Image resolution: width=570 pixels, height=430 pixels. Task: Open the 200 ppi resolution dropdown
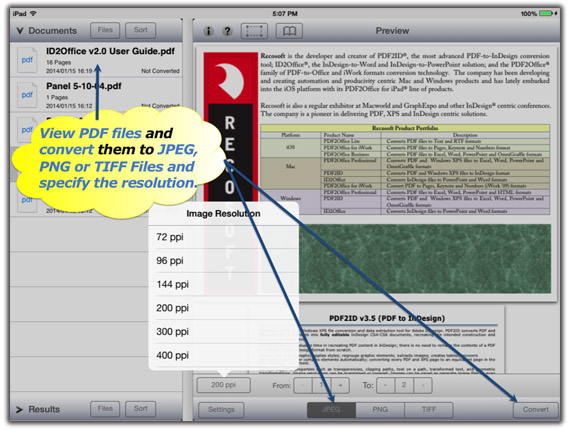pos(224,385)
